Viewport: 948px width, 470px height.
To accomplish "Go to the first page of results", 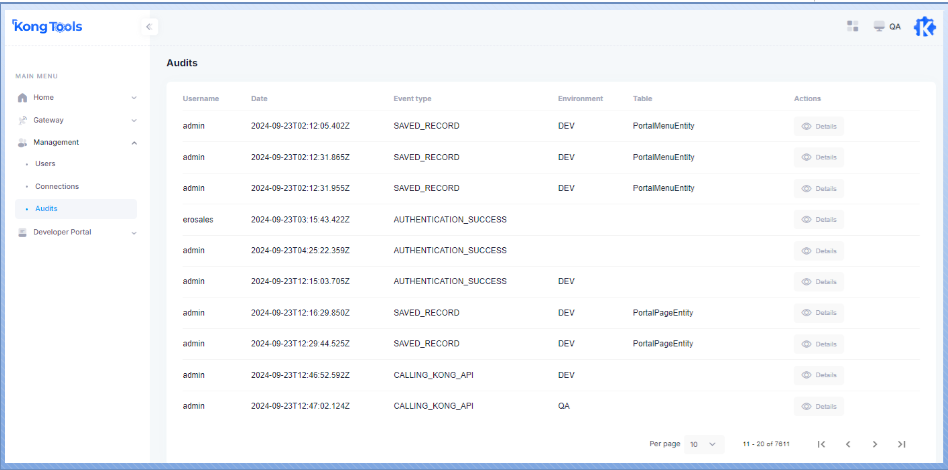I will click(x=821, y=444).
